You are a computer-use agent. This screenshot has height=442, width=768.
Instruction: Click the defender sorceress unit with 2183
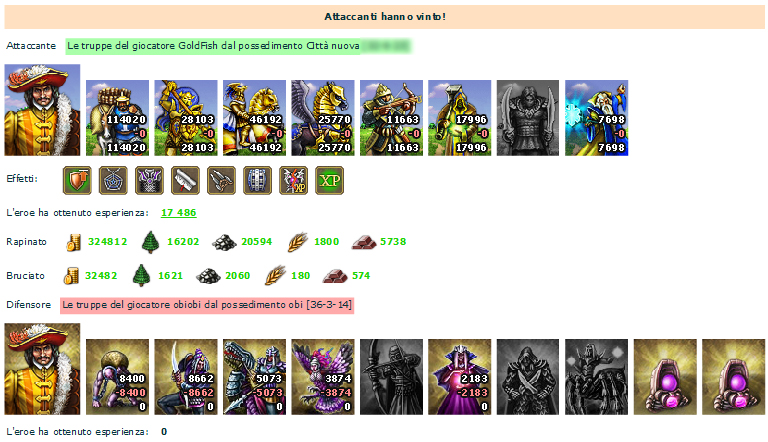[x=459, y=377]
